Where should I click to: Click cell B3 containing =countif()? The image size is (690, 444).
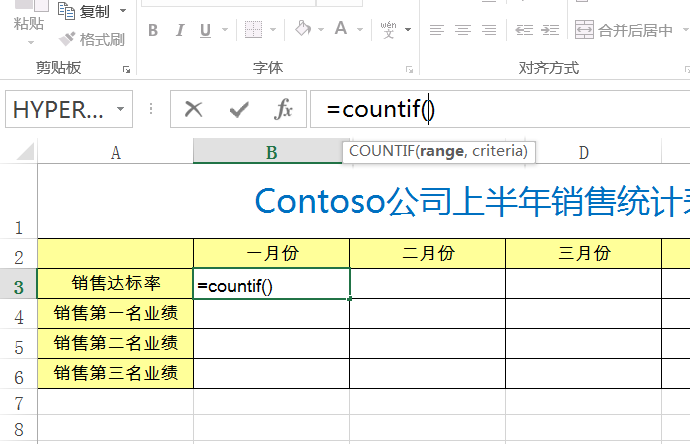[x=272, y=284]
